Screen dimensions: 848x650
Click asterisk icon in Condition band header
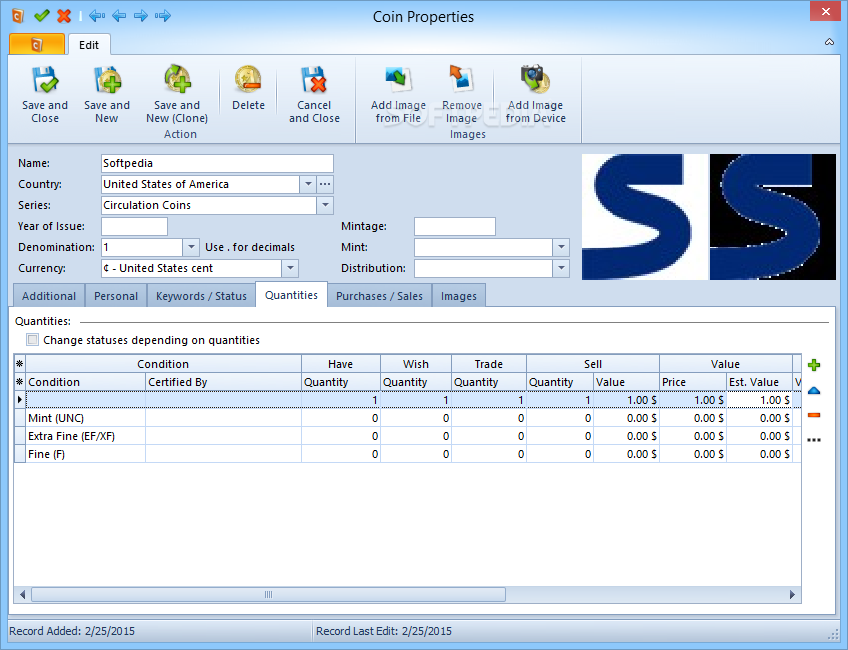pyautogui.click(x=19, y=364)
